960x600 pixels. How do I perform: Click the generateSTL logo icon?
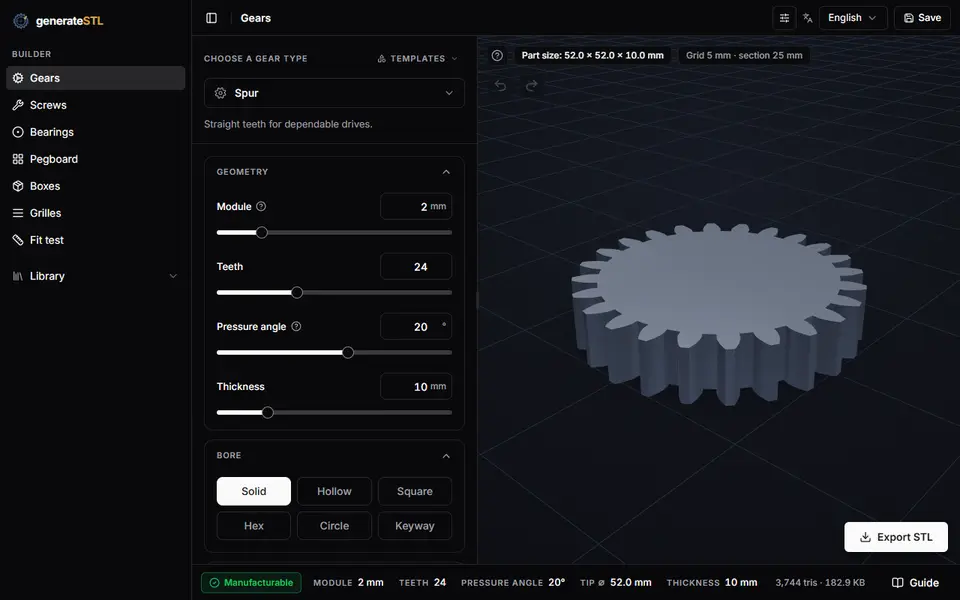[x=21, y=21]
